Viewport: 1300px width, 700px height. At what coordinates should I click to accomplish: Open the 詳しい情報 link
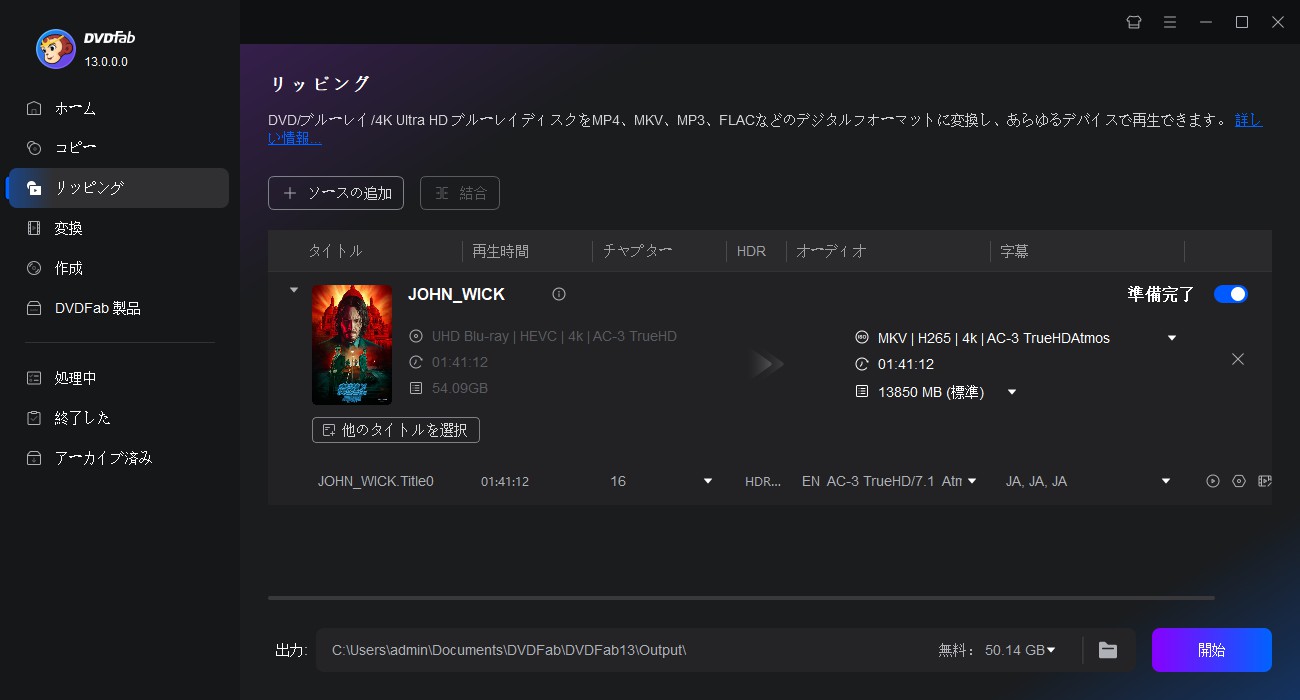tap(1248, 120)
